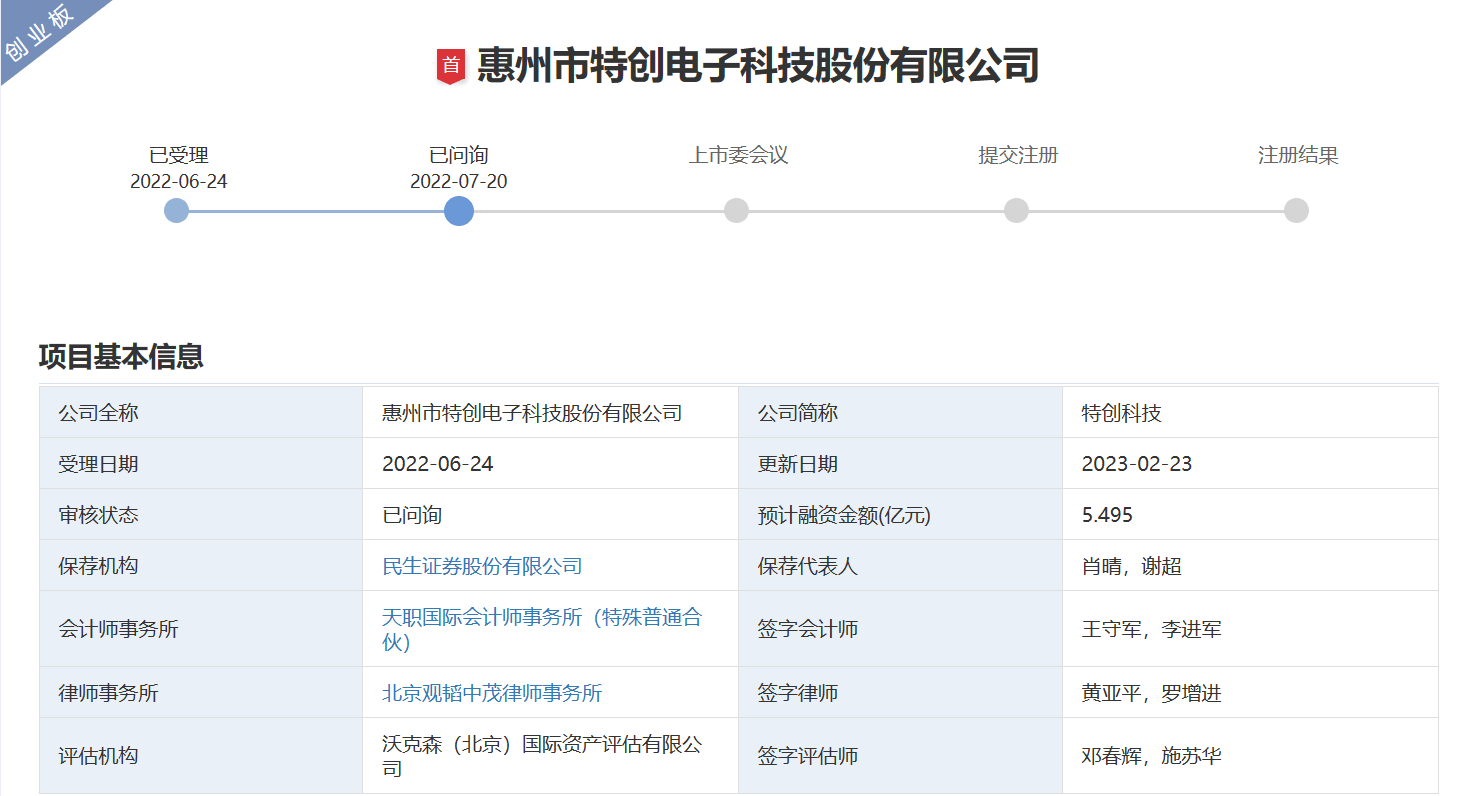
Task: Click the 签字评估师 label cell
Action: 900,756
